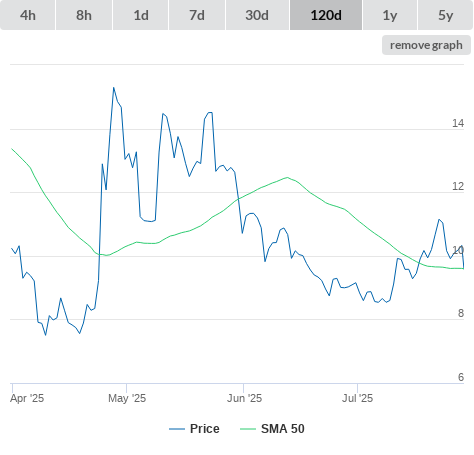The height and width of the screenshot is (455, 474).
Task: Click the Apr '25 axis label
Action: (x=27, y=398)
